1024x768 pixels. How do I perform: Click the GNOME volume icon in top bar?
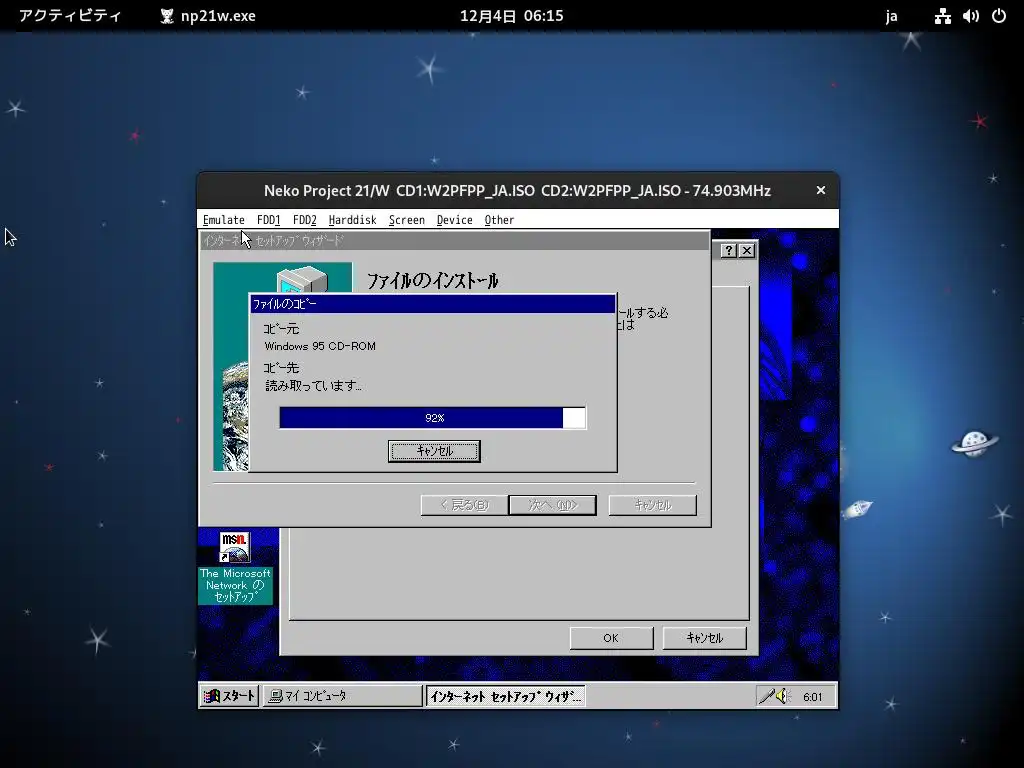point(970,16)
